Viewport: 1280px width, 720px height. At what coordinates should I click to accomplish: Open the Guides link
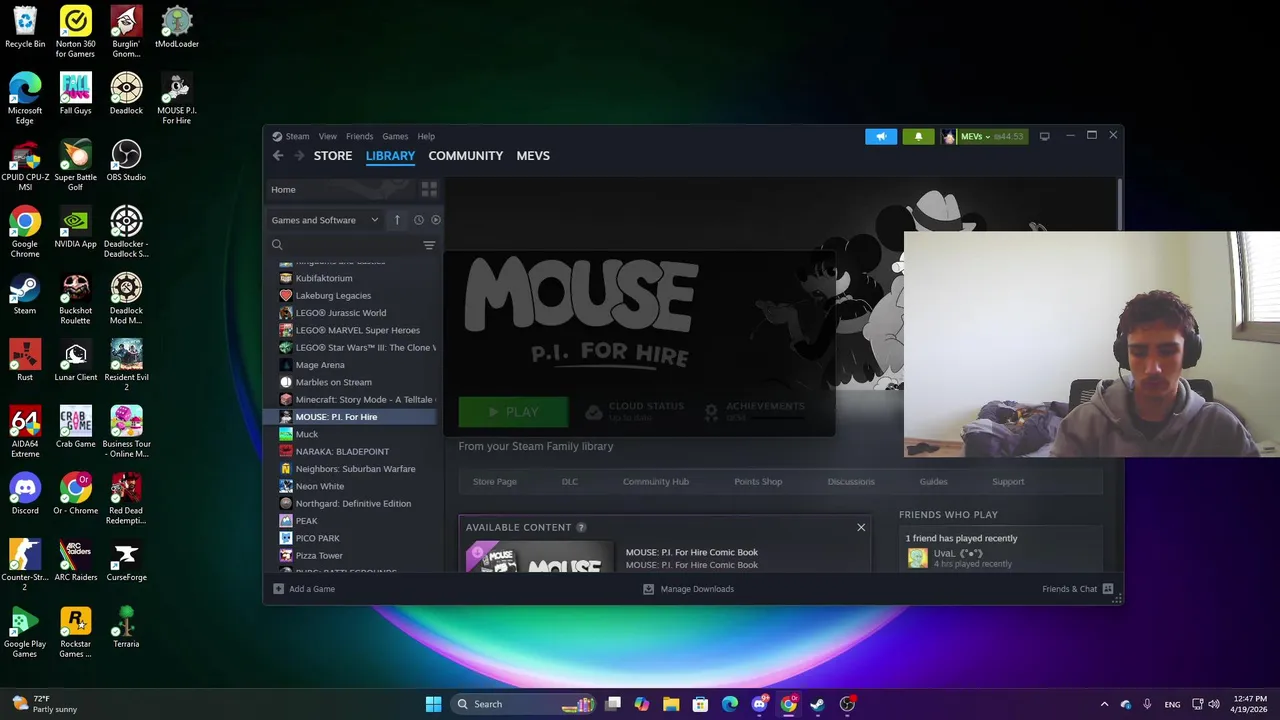point(934,482)
